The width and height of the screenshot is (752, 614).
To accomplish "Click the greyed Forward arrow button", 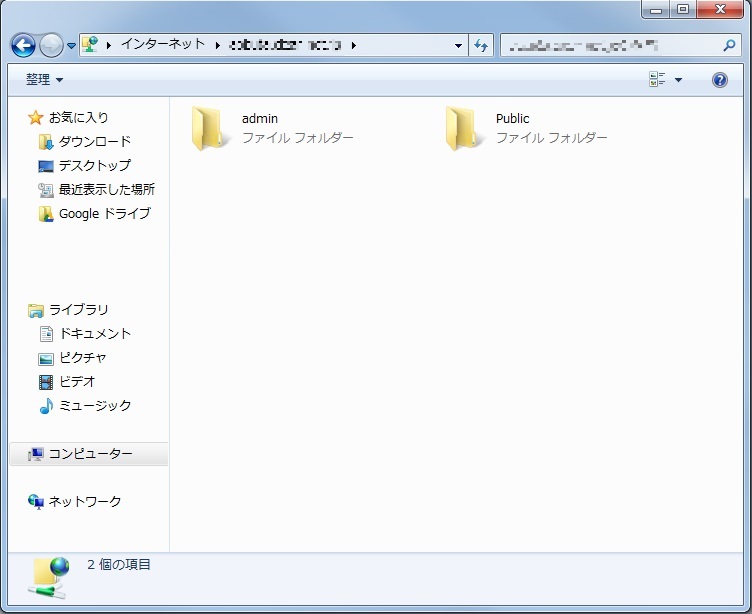I will click(x=51, y=46).
